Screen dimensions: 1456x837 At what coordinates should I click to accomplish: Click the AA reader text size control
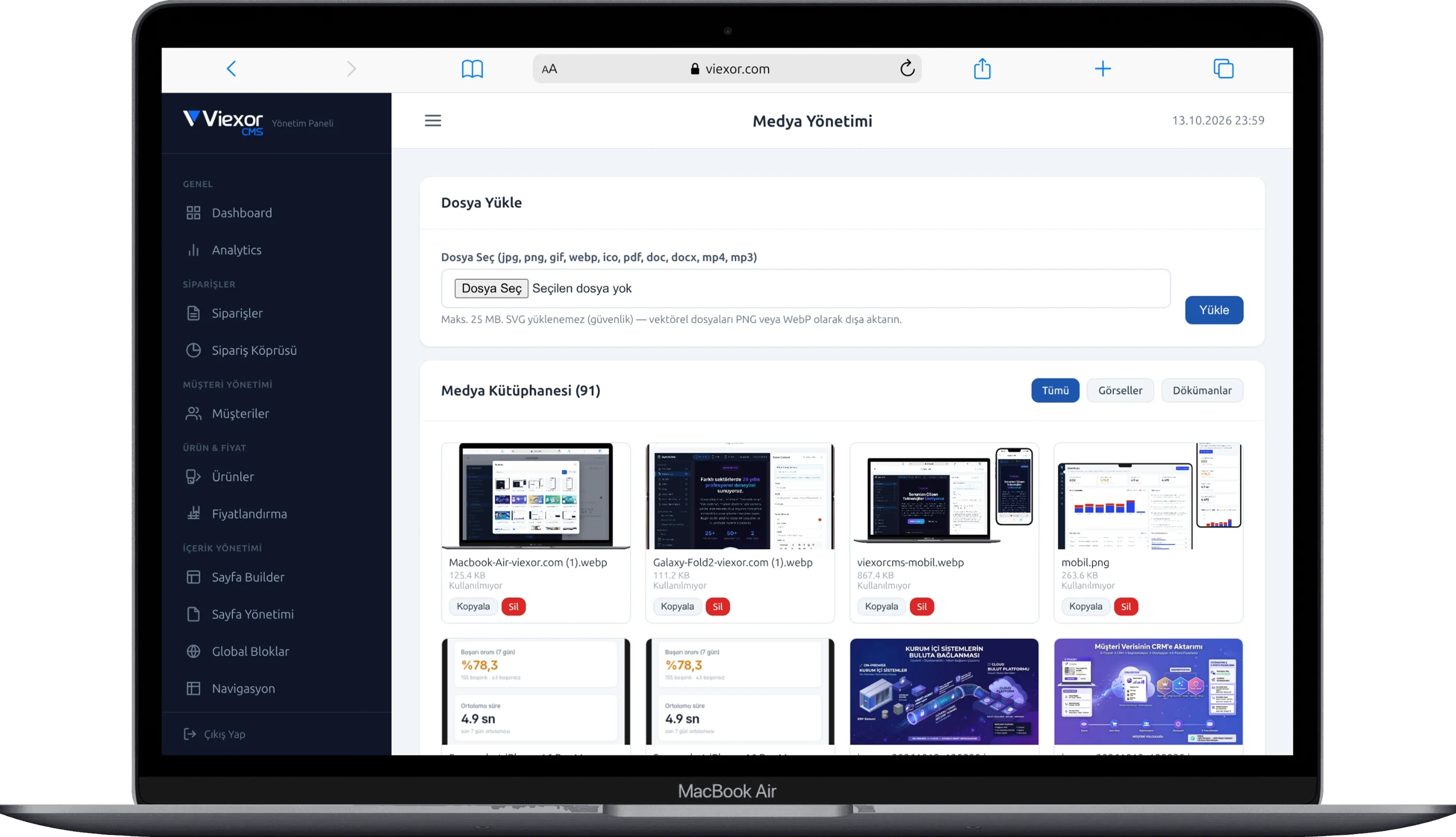coord(549,69)
